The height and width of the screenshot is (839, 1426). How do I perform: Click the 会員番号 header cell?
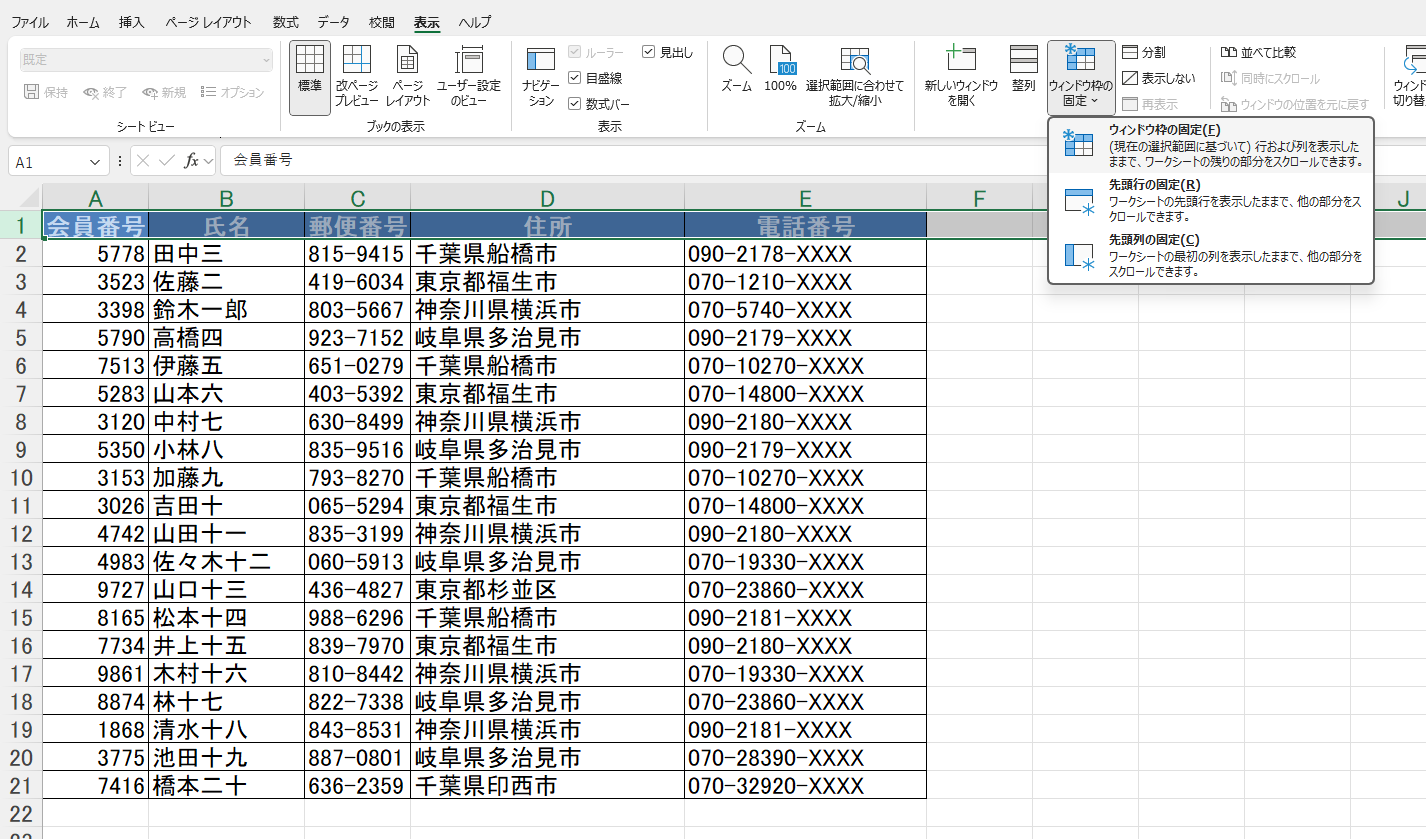coord(96,225)
